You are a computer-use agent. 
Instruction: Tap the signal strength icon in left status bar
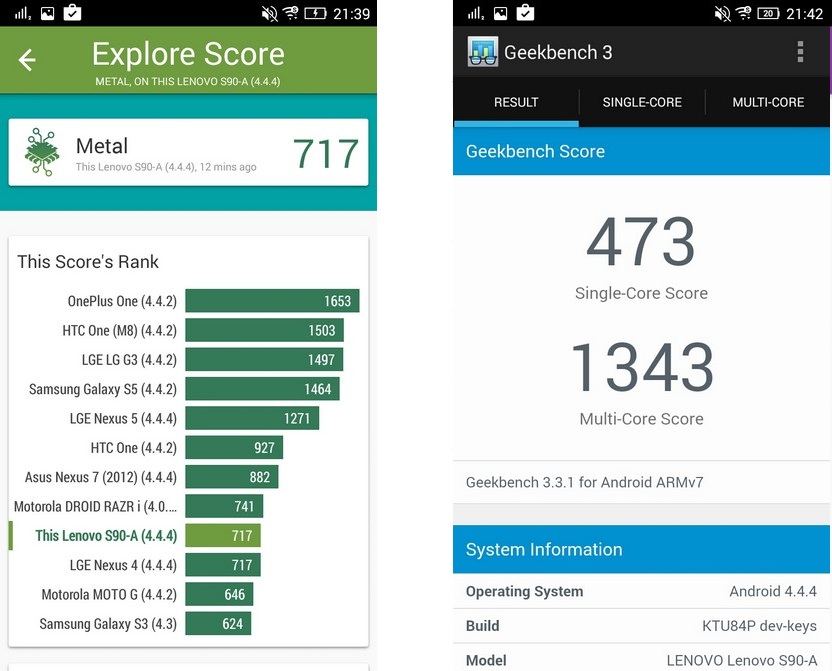(23, 13)
